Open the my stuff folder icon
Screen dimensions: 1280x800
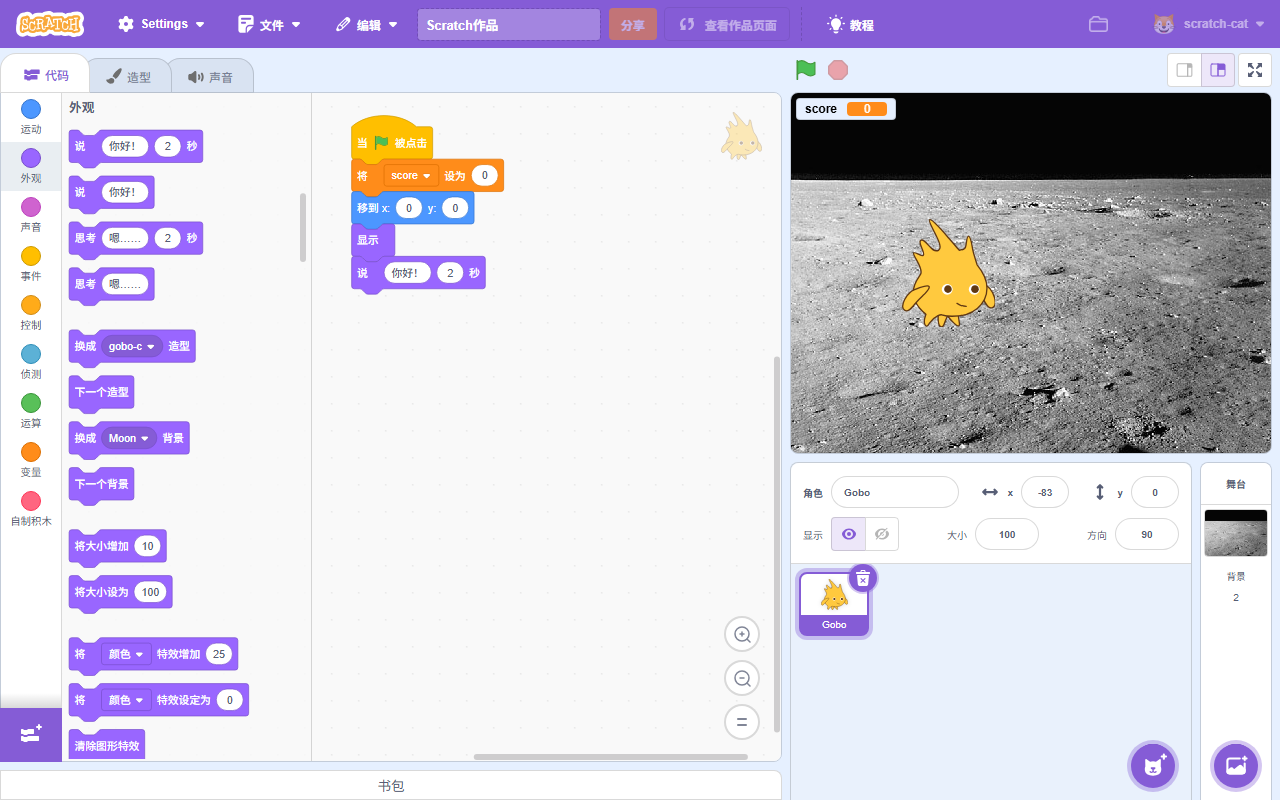(x=1098, y=24)
